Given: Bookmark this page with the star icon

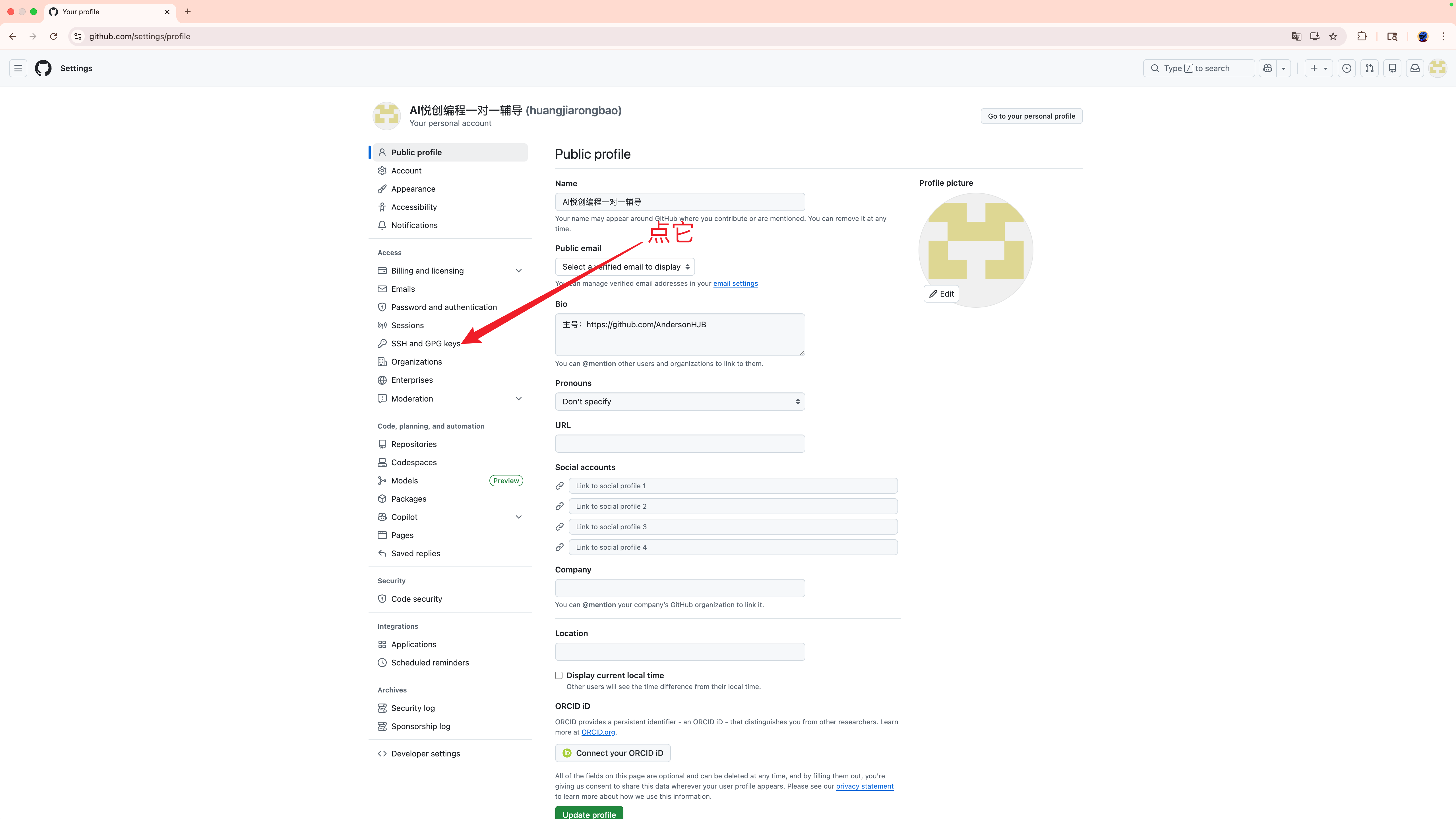Looking at the screenshot, I should 1333,36.
